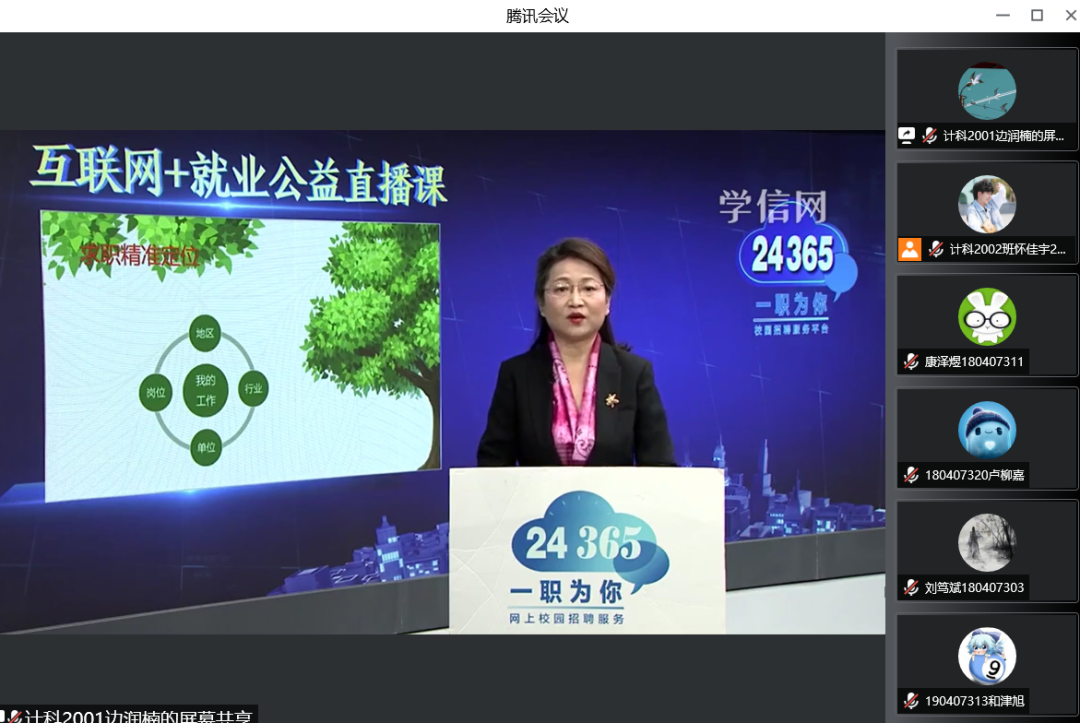
Task: Select the ink painting avatar of 刘笃斌
Action: pyautogui.click(x=986, y=543)
